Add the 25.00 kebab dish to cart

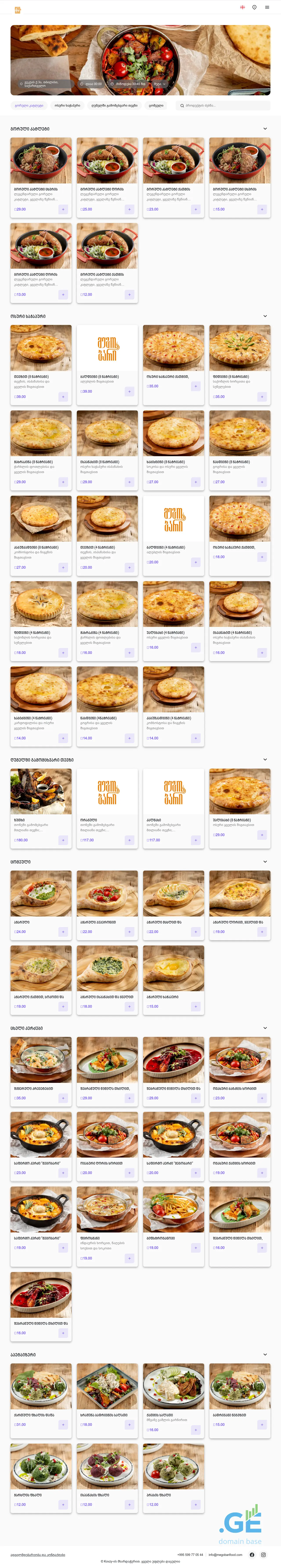pyautogui.click(x=129, y=209)
